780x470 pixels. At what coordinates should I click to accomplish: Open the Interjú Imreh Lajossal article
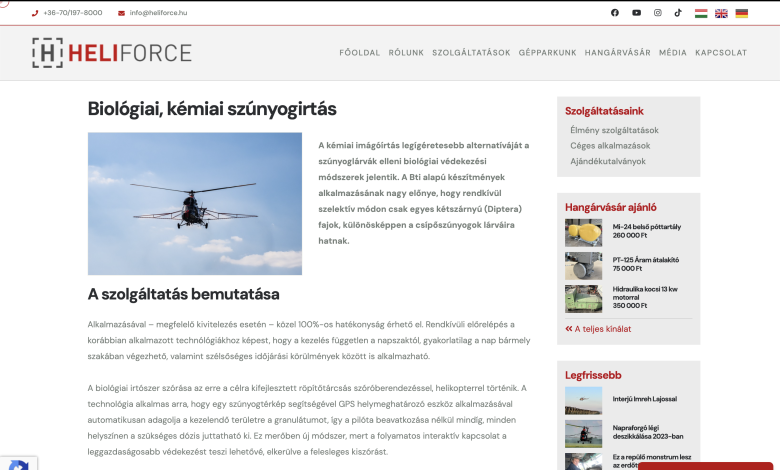click(x=644, y=399)
